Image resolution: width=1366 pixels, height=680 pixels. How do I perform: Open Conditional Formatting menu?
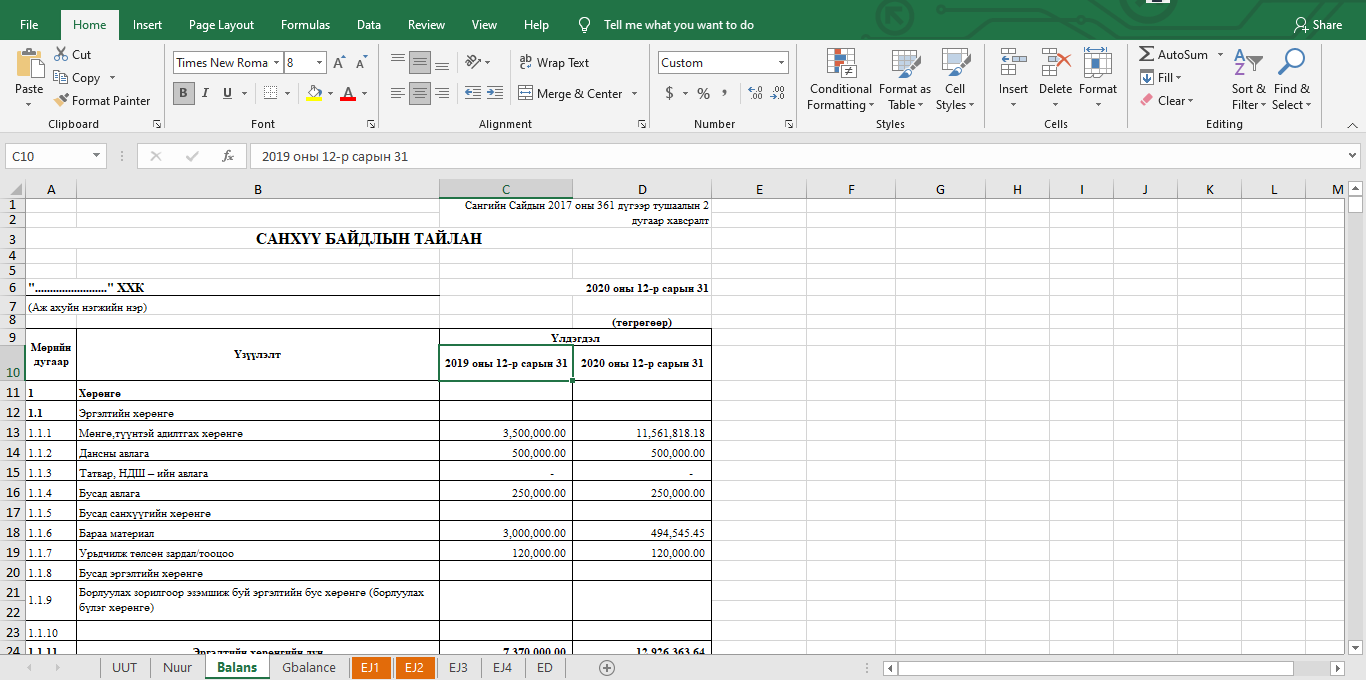point(840,80)
